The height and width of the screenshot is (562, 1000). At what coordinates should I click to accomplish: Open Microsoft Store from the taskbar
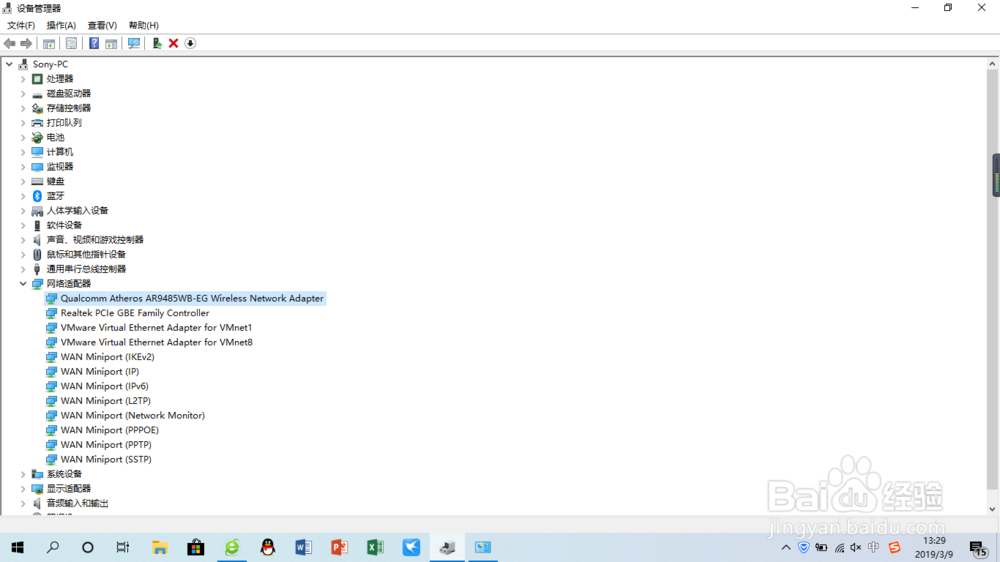[x=196, y=547]
